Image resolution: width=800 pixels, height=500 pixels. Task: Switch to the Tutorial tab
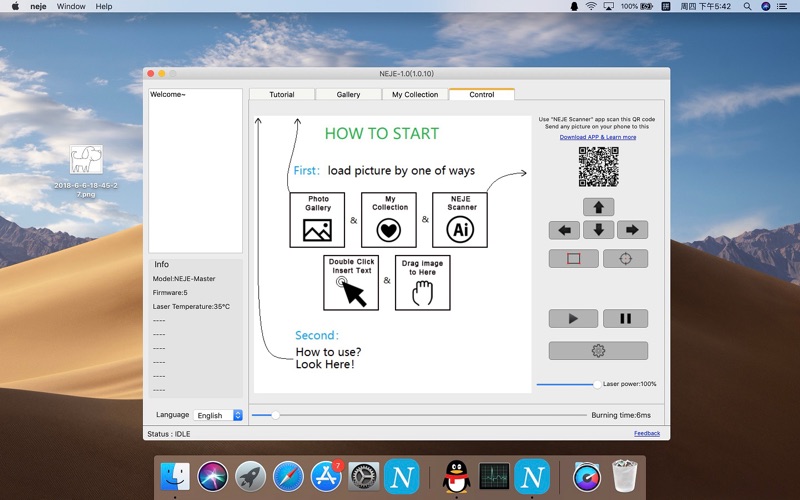pos(282,95)
